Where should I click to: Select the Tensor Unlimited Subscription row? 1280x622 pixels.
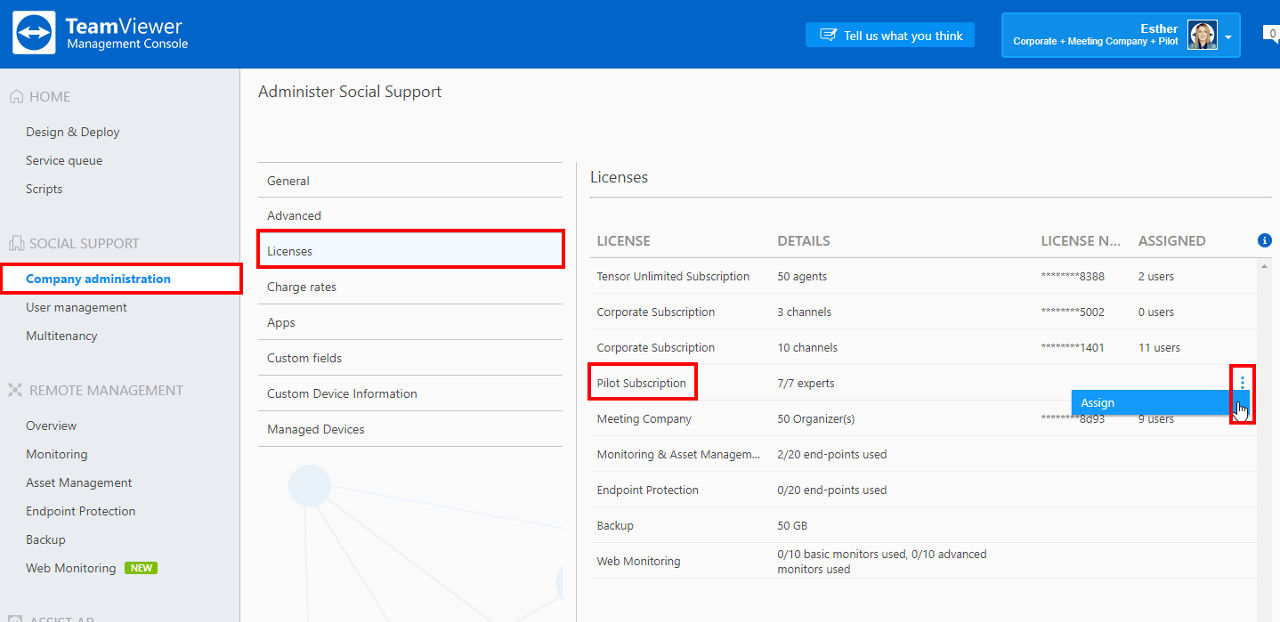(x=923, y=276)
